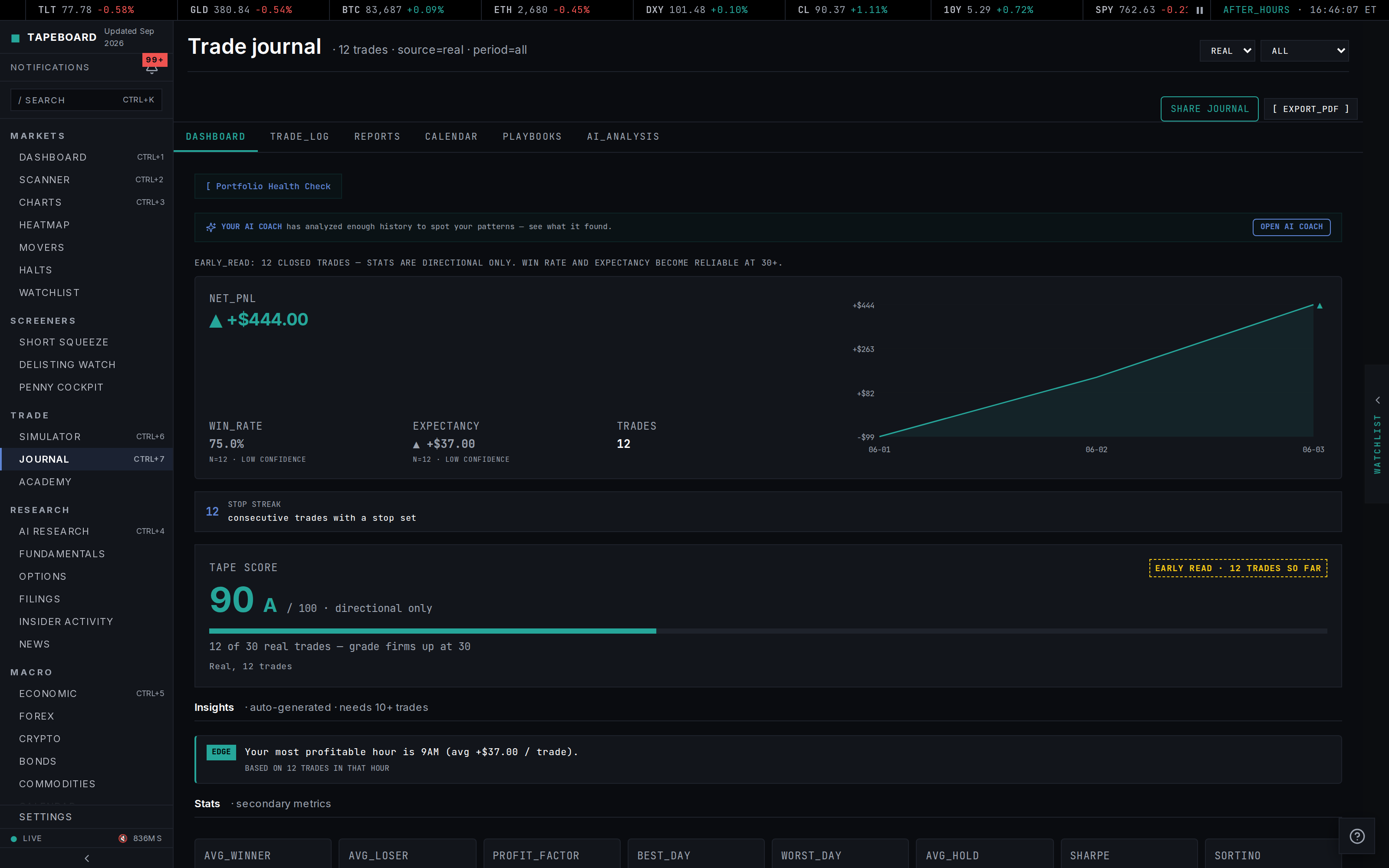Click the Tapeboard logo square
Image resolution: width=1389 pixels, height=868 pixels.
pos(16,38)
